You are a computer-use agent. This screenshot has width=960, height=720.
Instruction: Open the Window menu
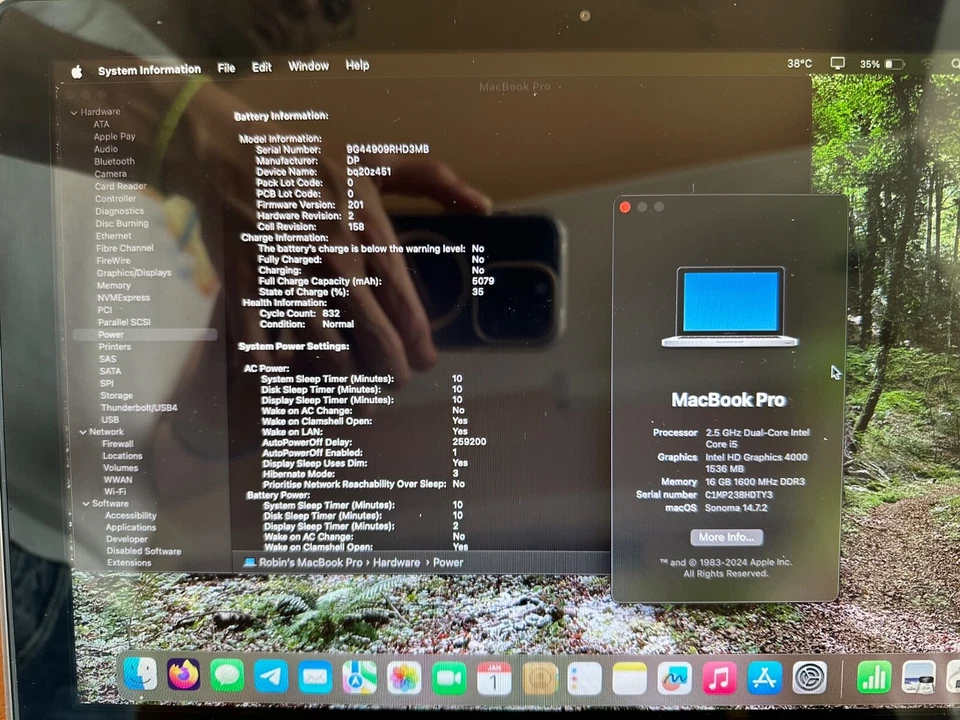click(x=309, y=66)
